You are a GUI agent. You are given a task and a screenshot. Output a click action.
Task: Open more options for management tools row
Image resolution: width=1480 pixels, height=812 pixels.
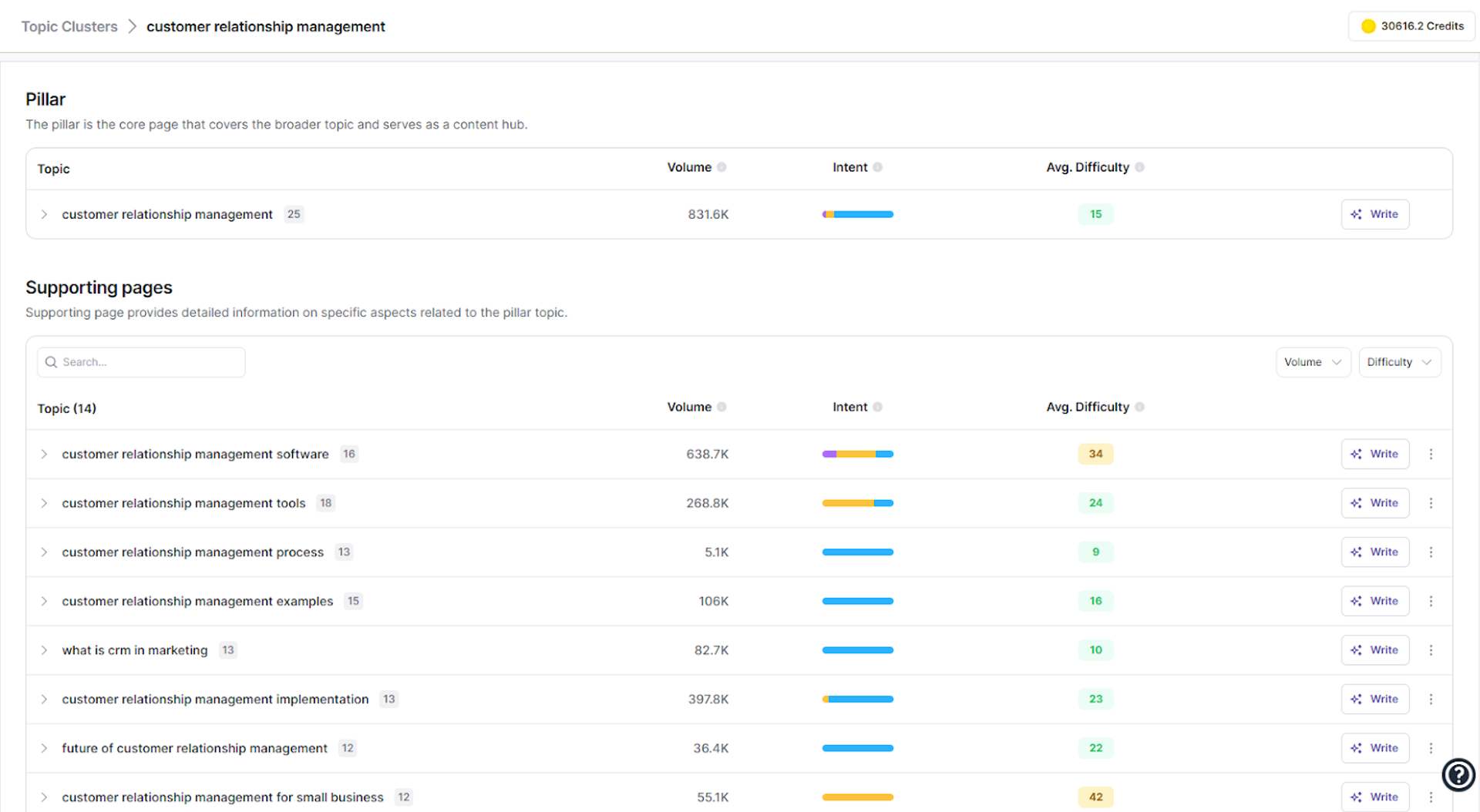1431,503
